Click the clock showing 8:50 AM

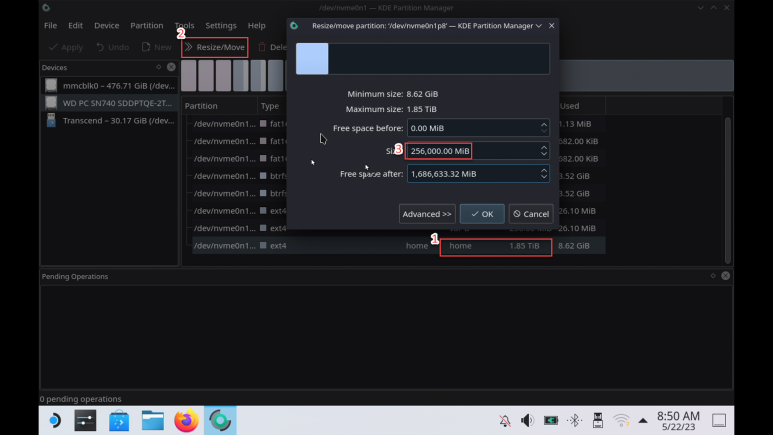point(678,421)
